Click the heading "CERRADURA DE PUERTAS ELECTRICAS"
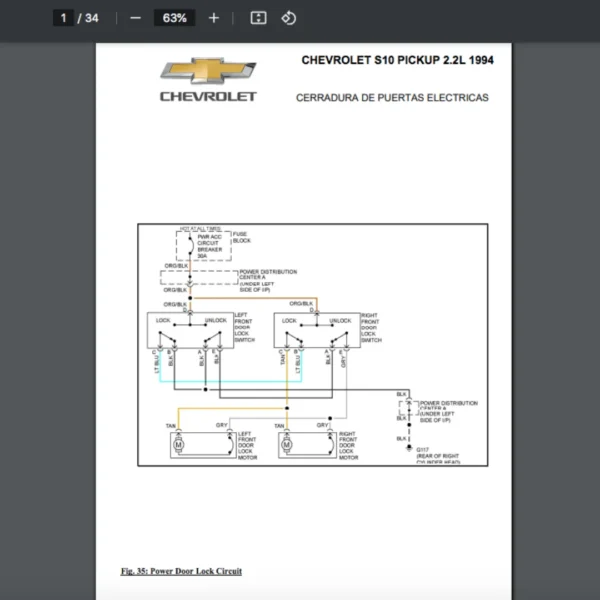The height and width of the screenshot is (600, 600). [392, 98]
